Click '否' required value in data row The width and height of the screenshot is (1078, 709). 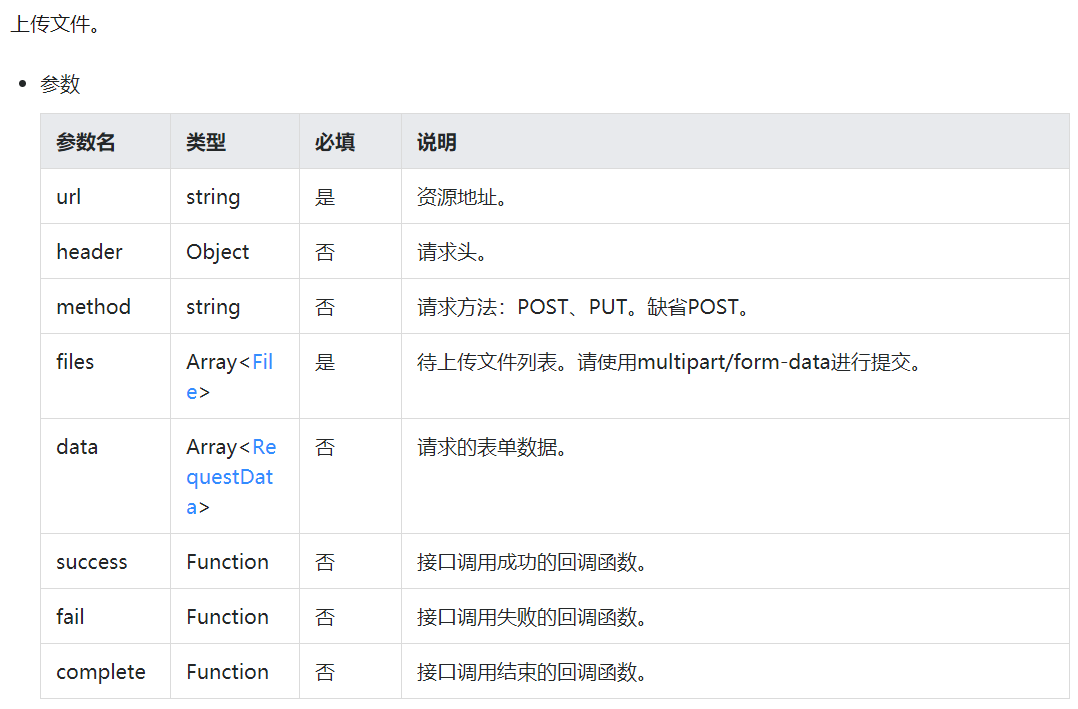(324, 448)
